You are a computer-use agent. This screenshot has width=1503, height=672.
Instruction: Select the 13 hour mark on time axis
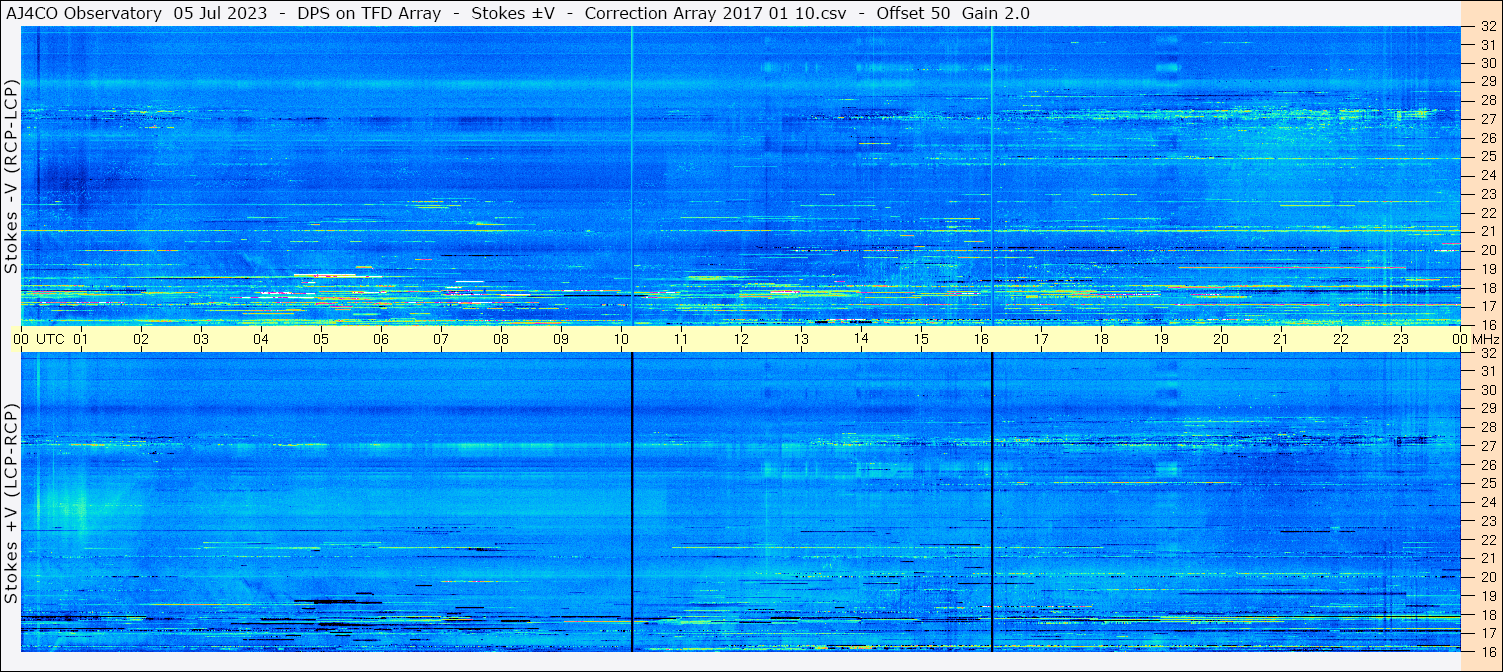(801, 339)
